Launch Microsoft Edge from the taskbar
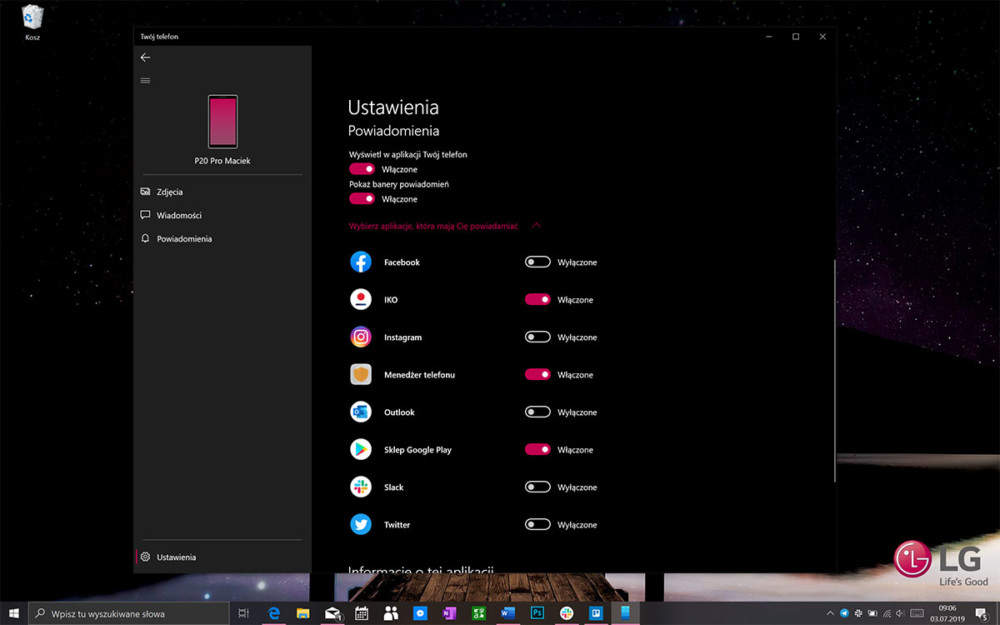Viewport: 1000px width, 625px height. (274, 614)
